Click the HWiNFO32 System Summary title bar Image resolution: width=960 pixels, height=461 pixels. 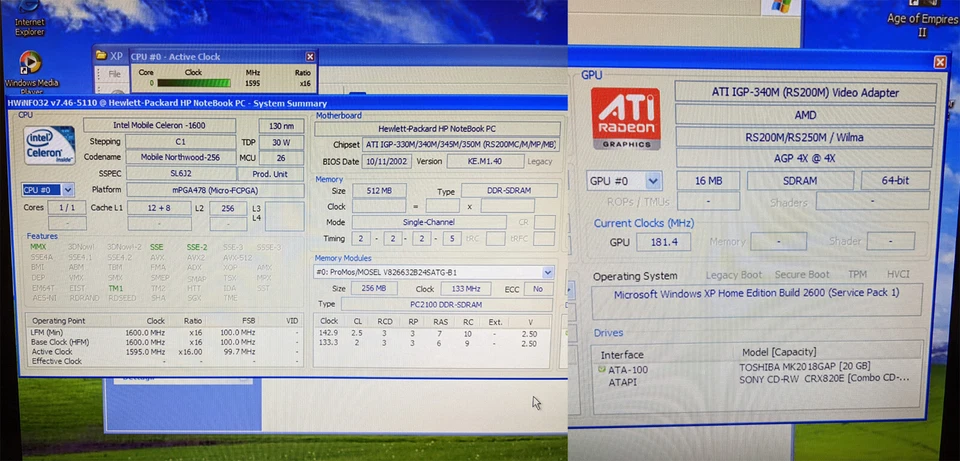pos(200,103)
